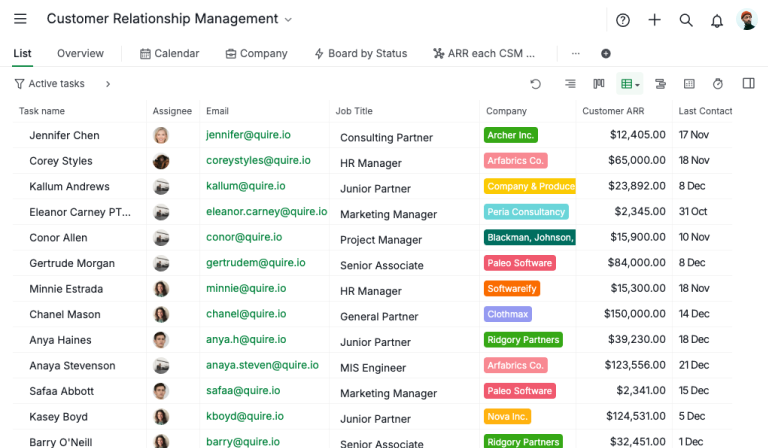Click the Active tasks filter label
The image size is (768, 448).
[x=56, y=84]
